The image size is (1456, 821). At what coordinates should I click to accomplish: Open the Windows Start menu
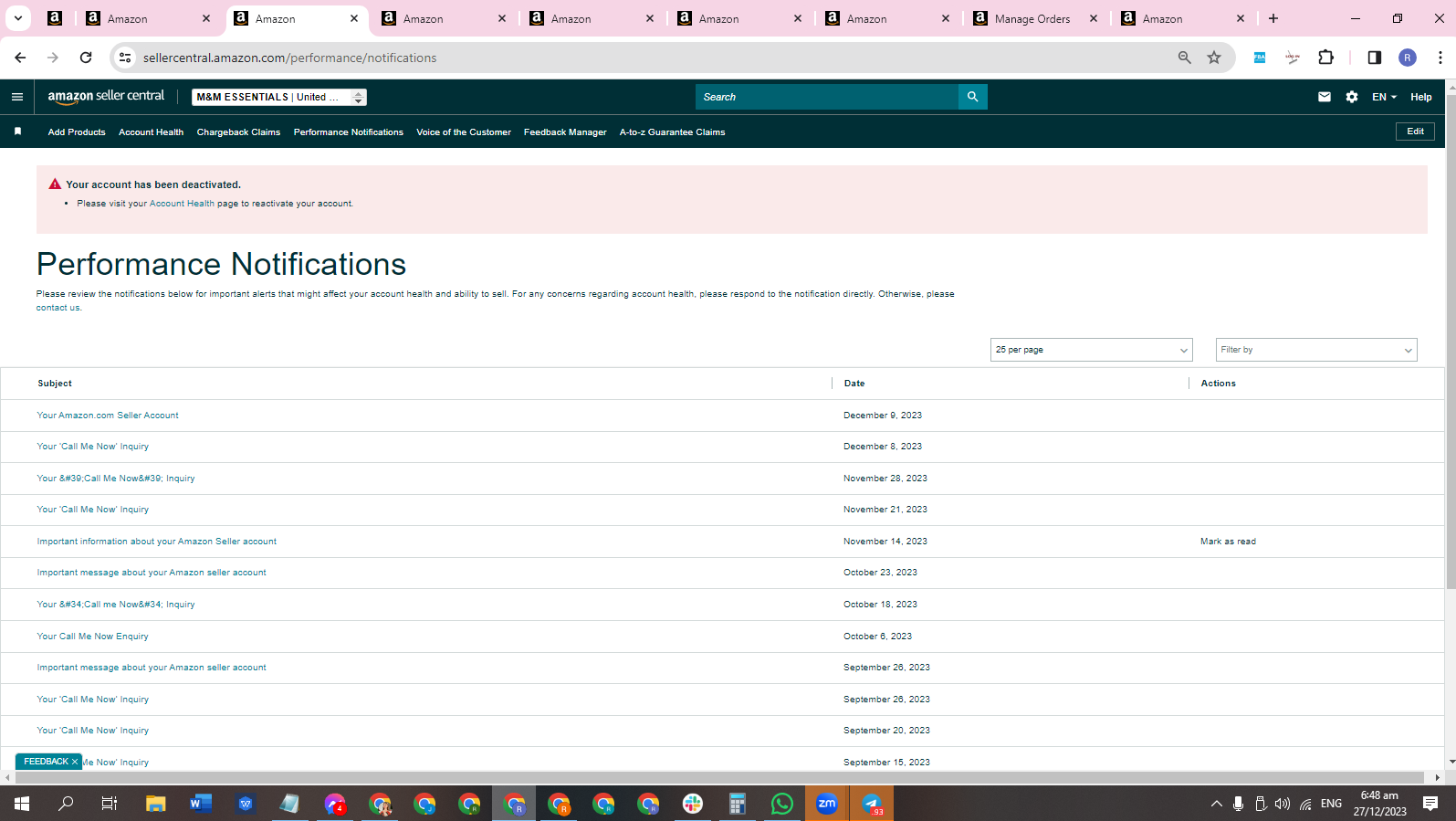(x=22, y=804)
